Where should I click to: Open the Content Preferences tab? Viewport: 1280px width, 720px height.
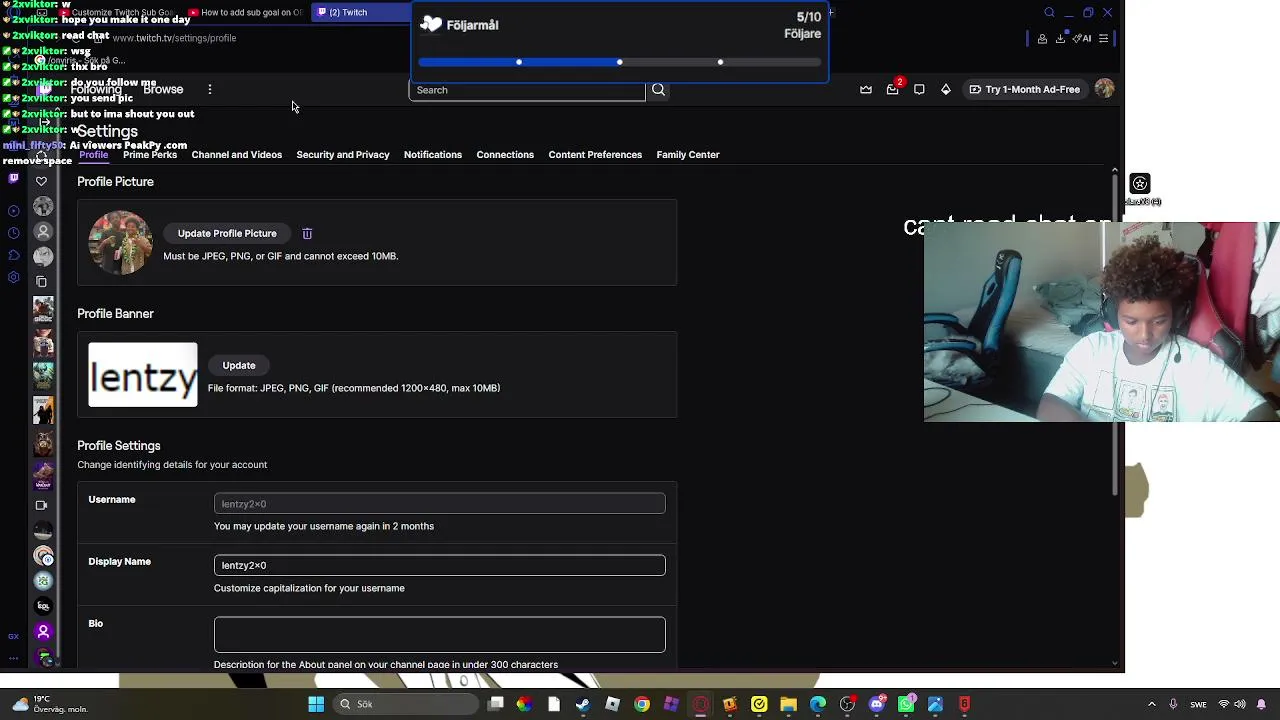coord(595,155)
